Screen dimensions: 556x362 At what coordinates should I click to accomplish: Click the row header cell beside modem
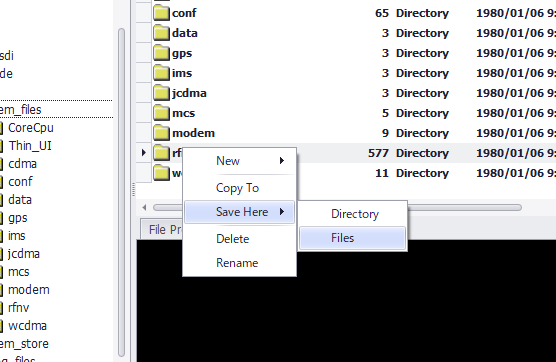(x=144, y=133)
